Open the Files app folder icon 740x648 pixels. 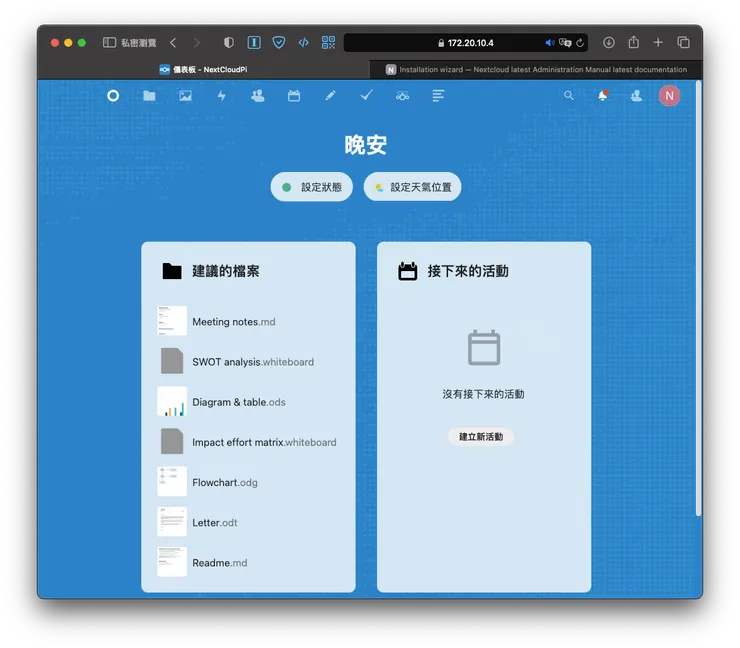tap(149, 96)
